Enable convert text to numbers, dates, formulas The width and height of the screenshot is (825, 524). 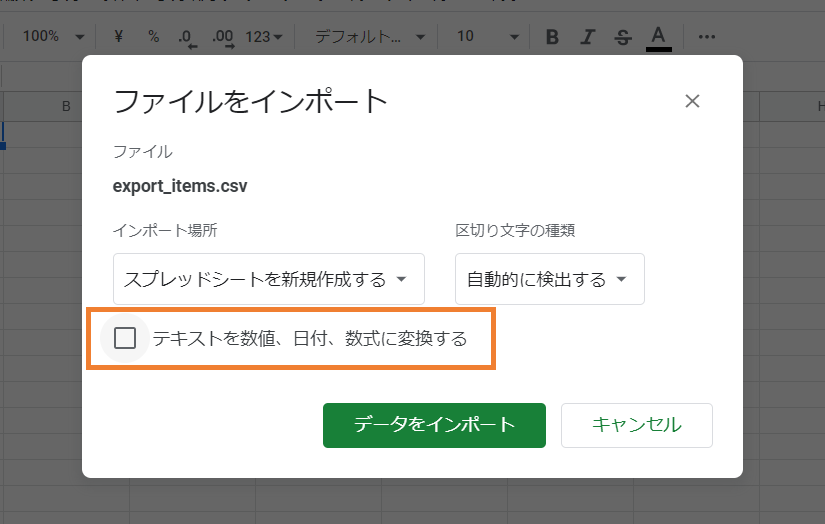tap(125, 338)
